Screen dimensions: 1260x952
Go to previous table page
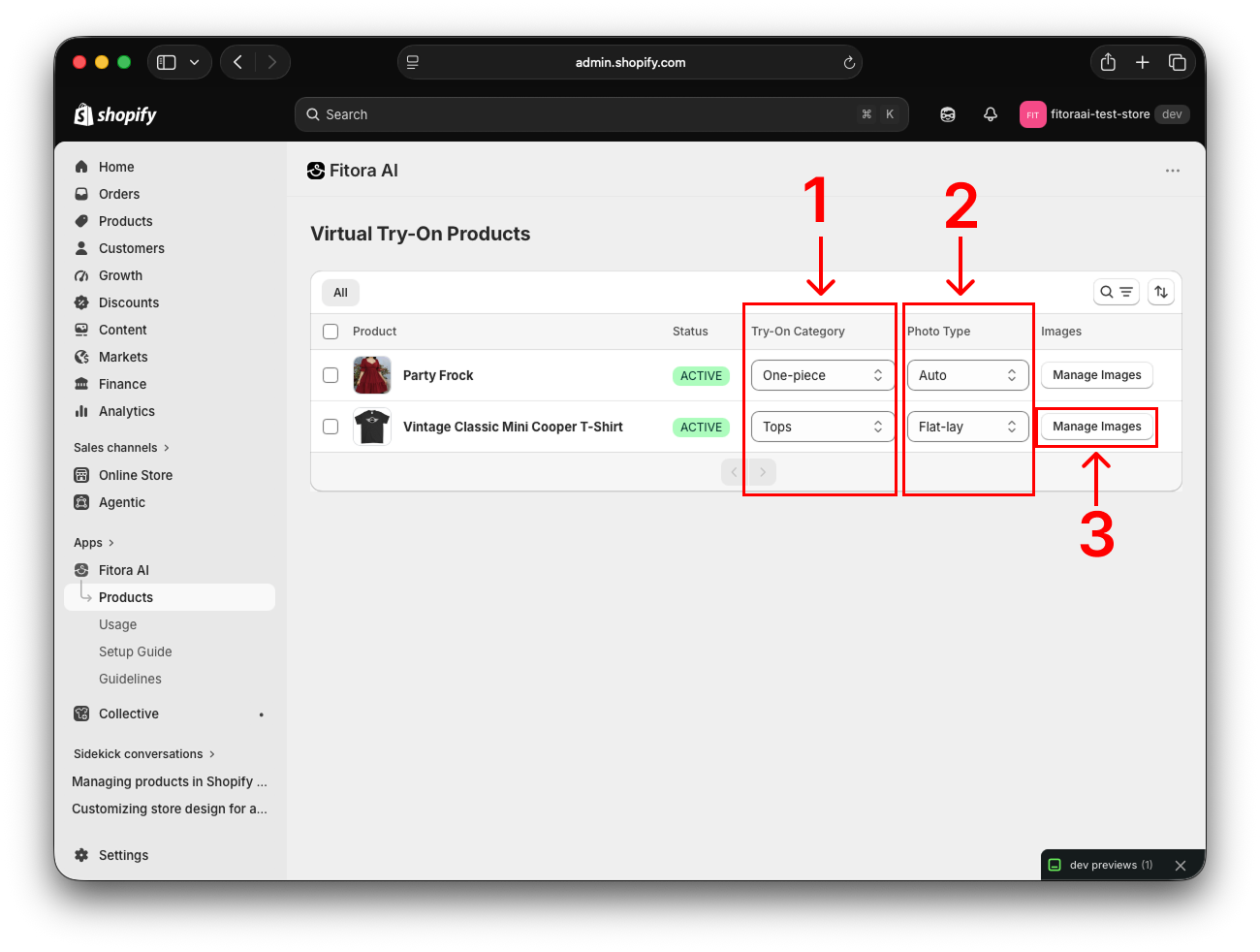coord(735,472)
